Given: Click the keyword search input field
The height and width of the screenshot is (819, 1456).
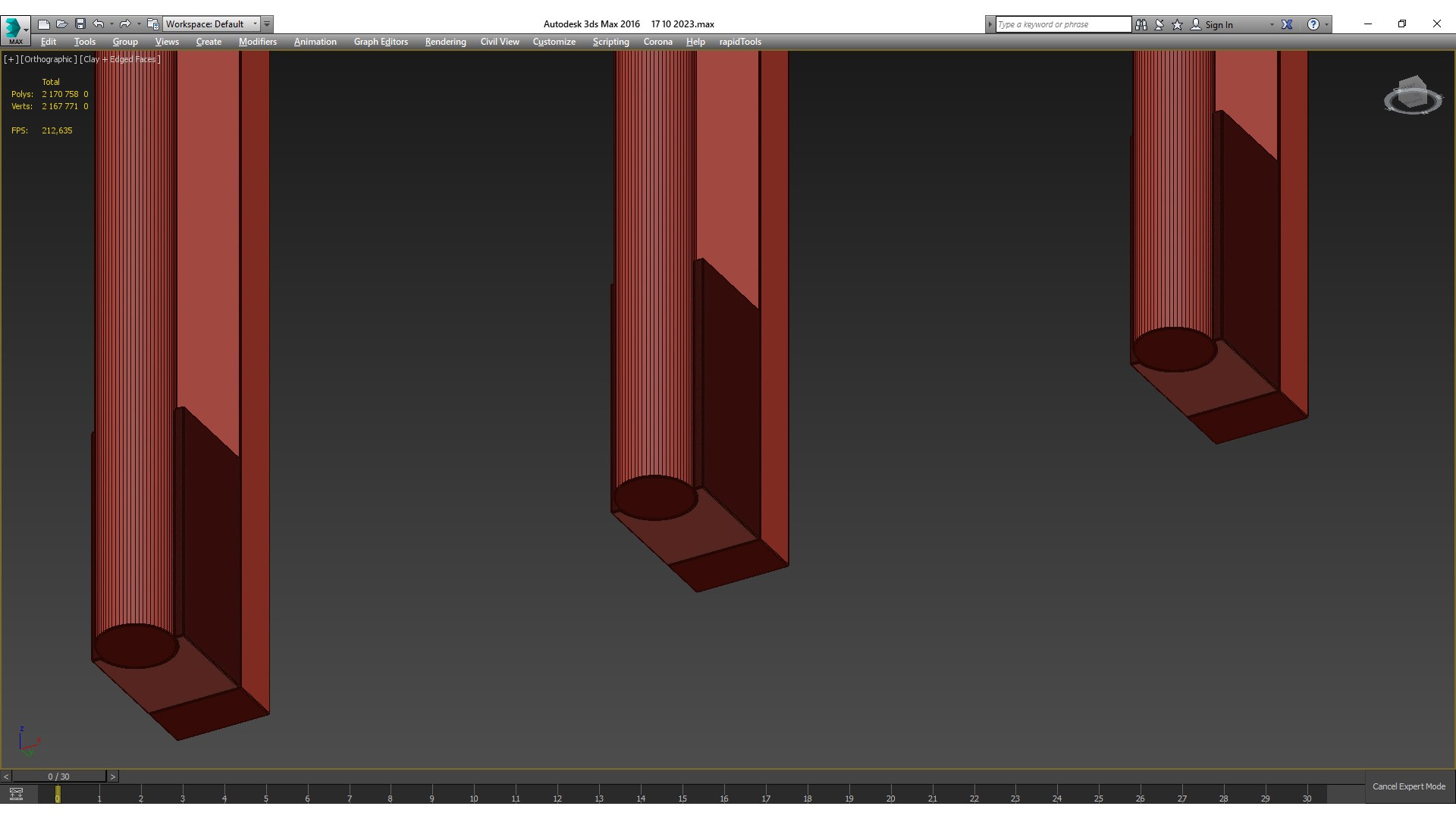Looking at the screenshot, I should [1062, 24].
